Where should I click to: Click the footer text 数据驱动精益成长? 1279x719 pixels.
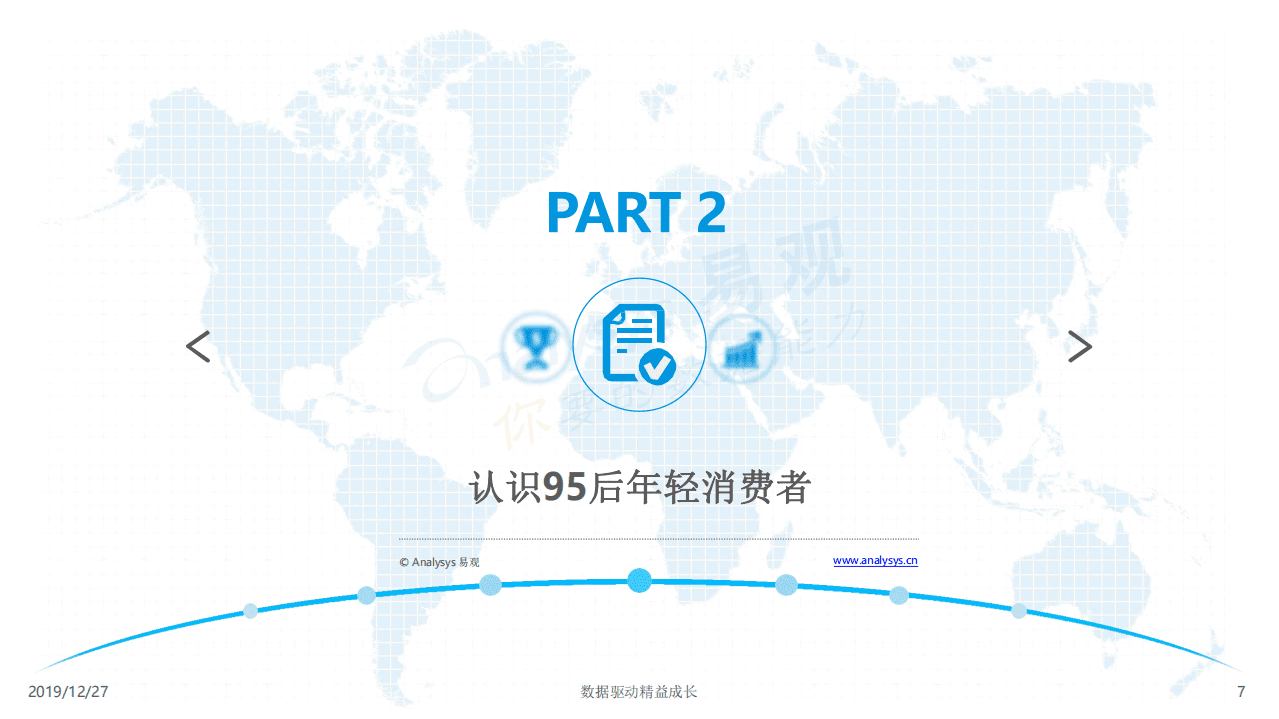click(x=637, y=691)
